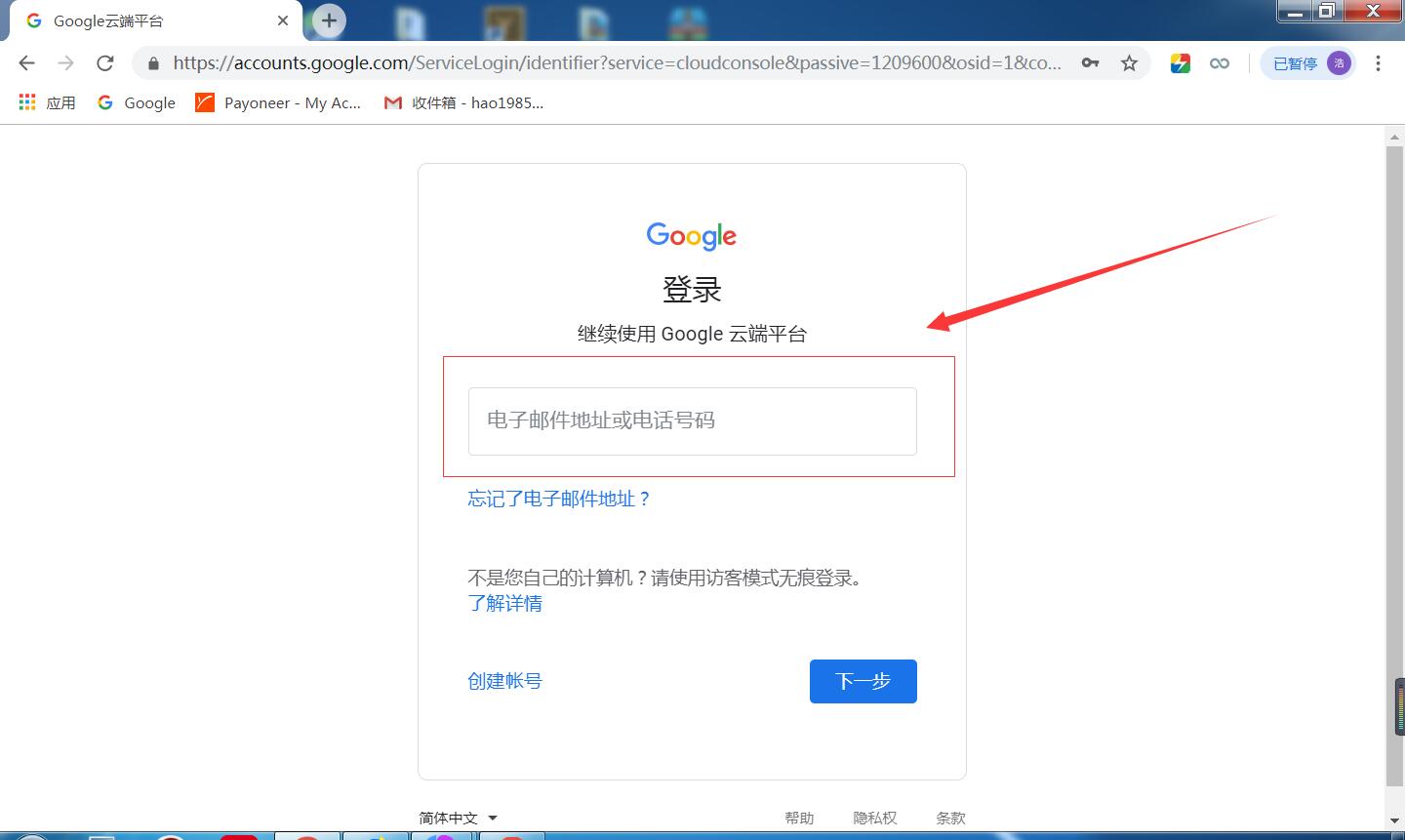Expand the 简体中文 language dropdown

pos(459,818)
